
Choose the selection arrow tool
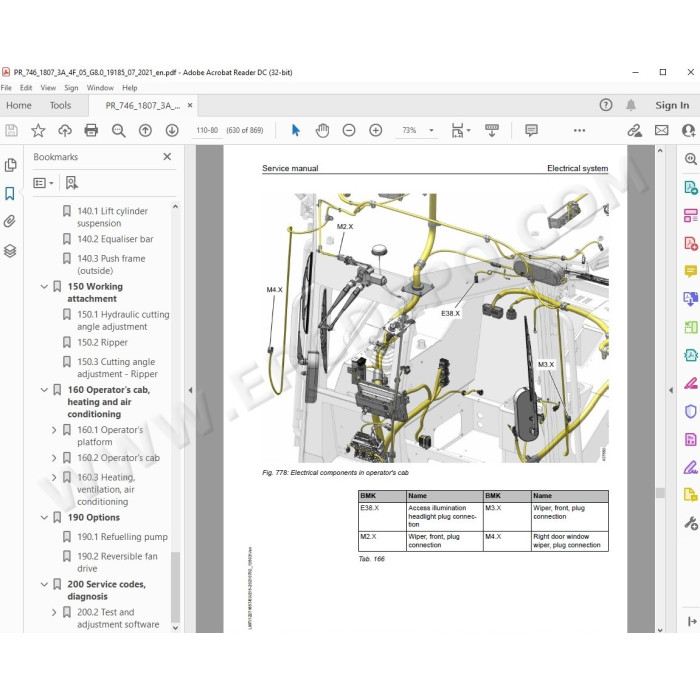pos(296,130)
